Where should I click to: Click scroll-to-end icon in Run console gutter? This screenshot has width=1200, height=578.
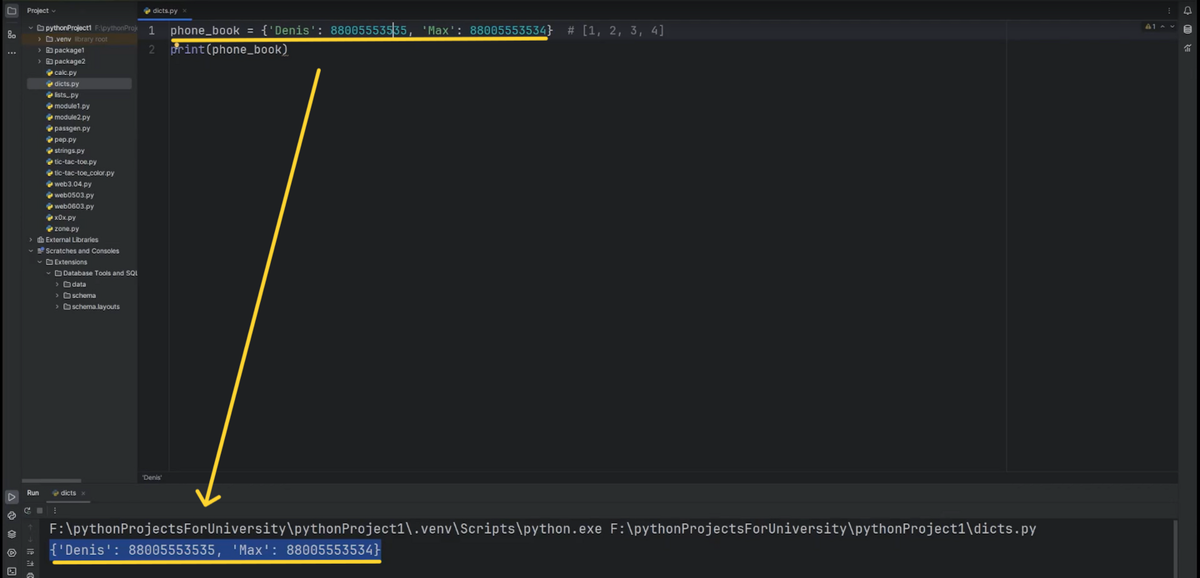pos(30,563)
